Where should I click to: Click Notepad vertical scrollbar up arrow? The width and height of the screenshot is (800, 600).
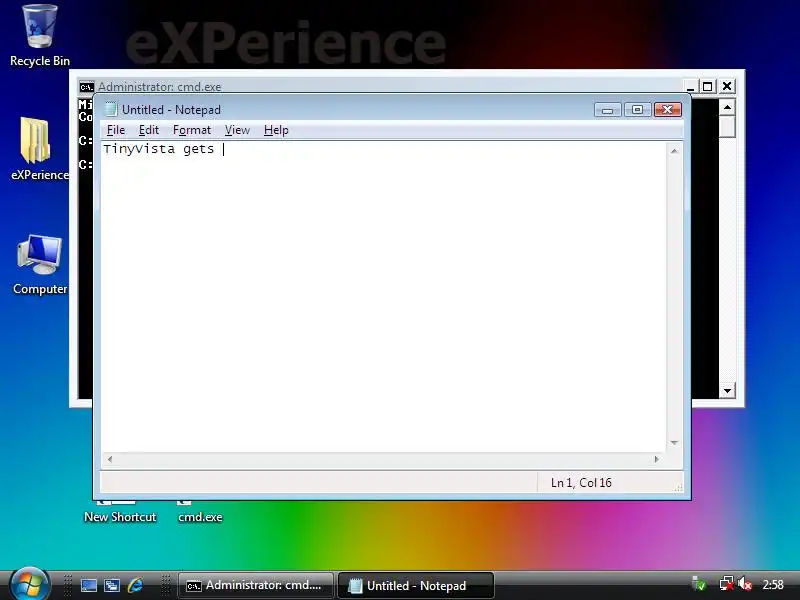674,151
